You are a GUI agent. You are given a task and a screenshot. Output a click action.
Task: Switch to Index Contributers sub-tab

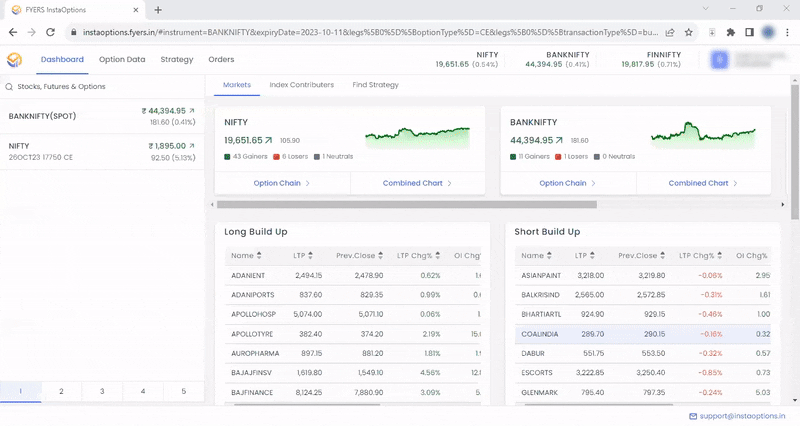(x=302, y=85)
